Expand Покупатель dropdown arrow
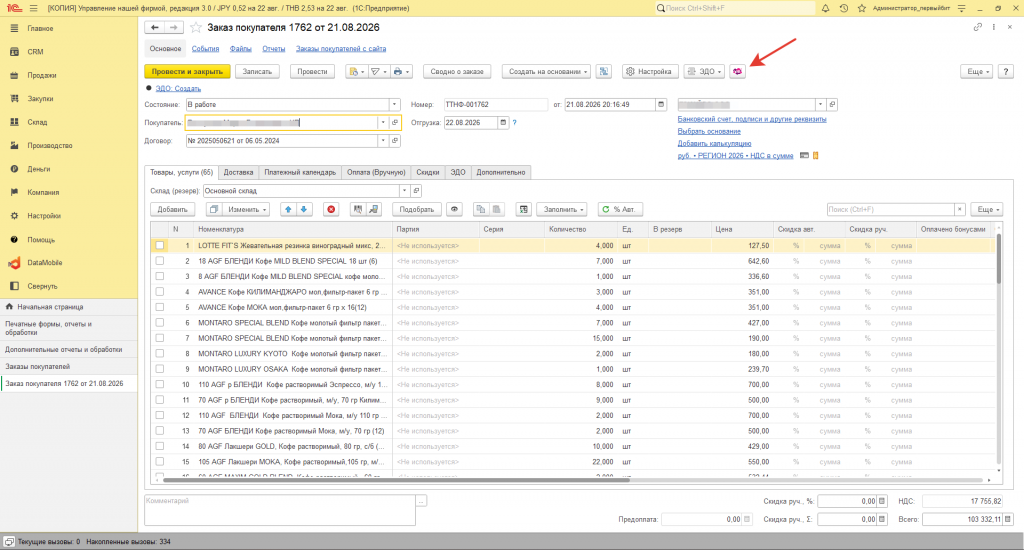 coord(383,122)
